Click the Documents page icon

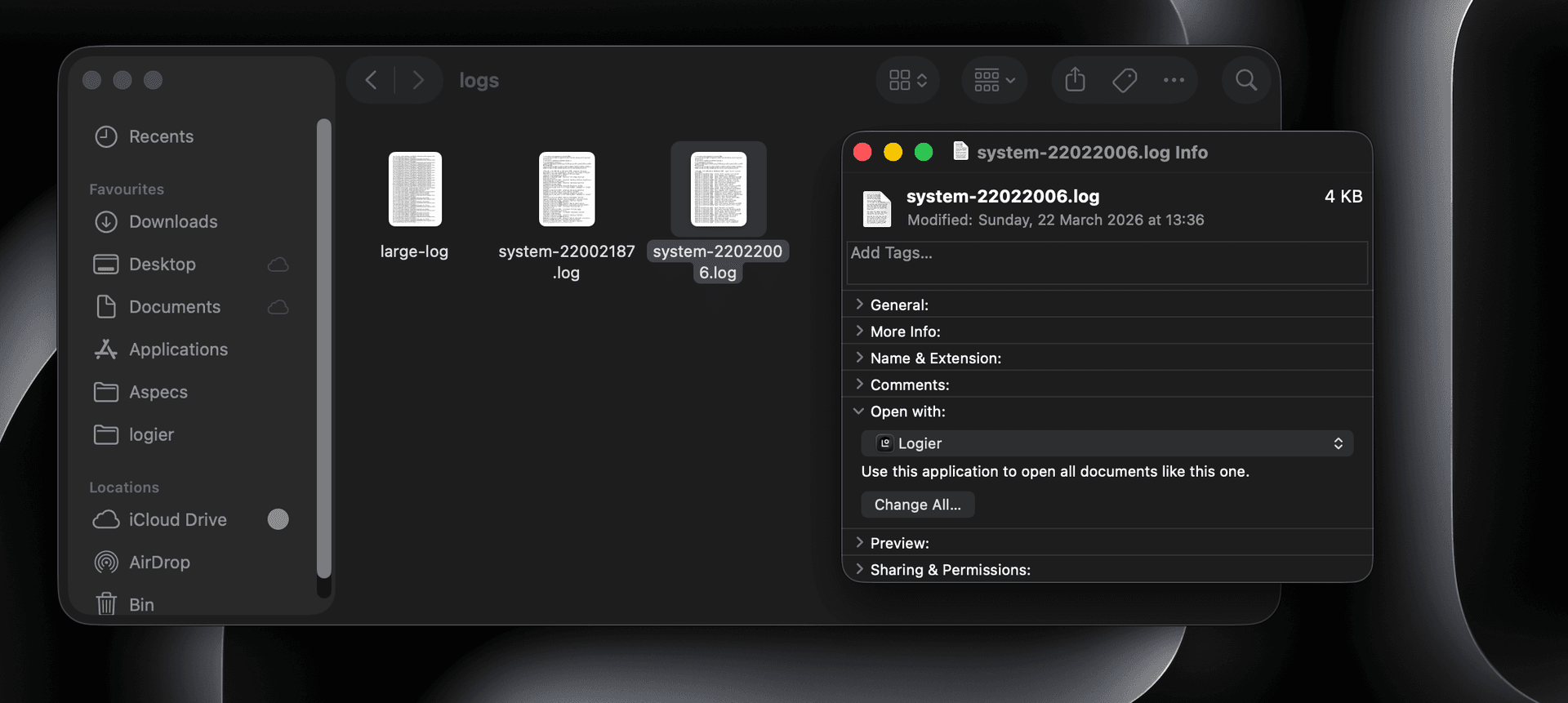tap(106, 306)
